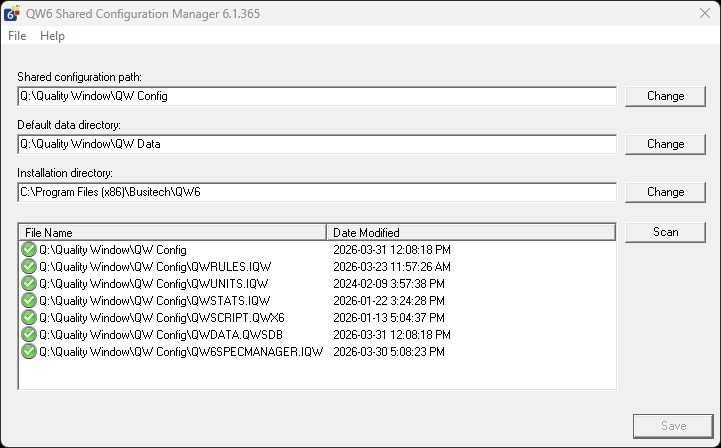This screenshot has height=448, width=721.
Task: Select the QWRULES.IQW file row
Action: coord(317,267)
